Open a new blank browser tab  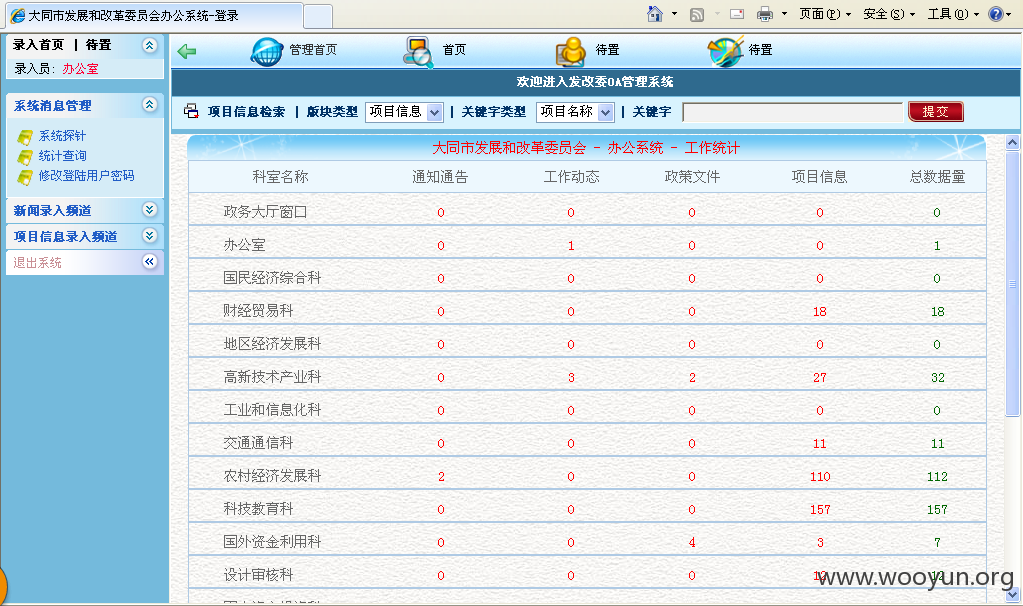[x=318, y=16]
